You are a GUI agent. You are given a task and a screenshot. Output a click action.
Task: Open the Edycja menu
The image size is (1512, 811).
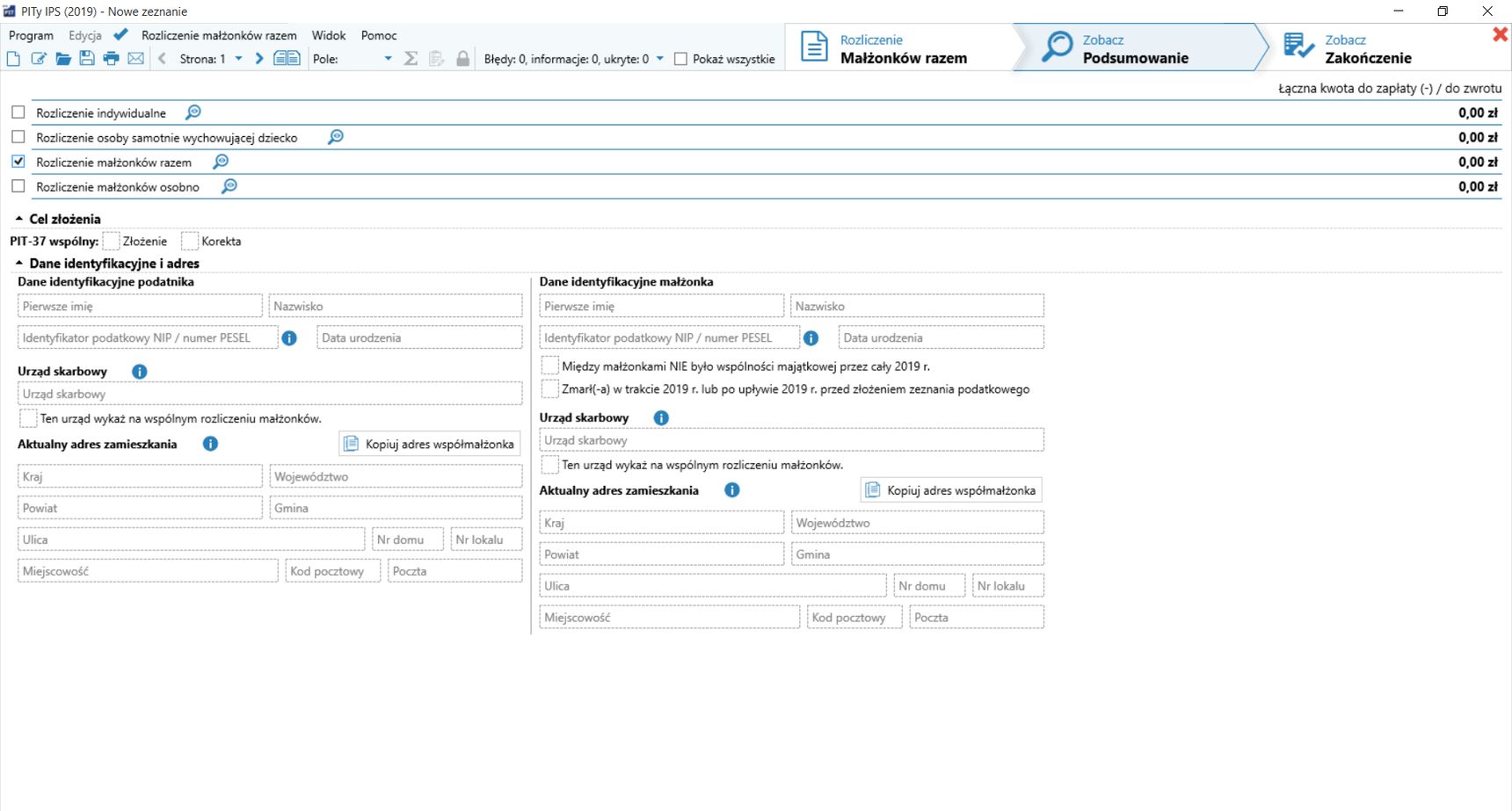(85, 35)
